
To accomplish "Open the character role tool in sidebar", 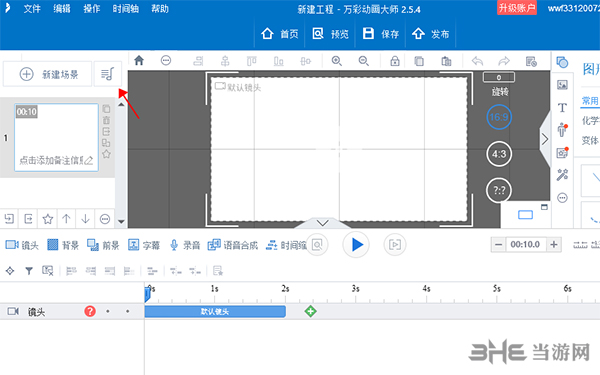I will pyautogui.click(x=562, y=130).
